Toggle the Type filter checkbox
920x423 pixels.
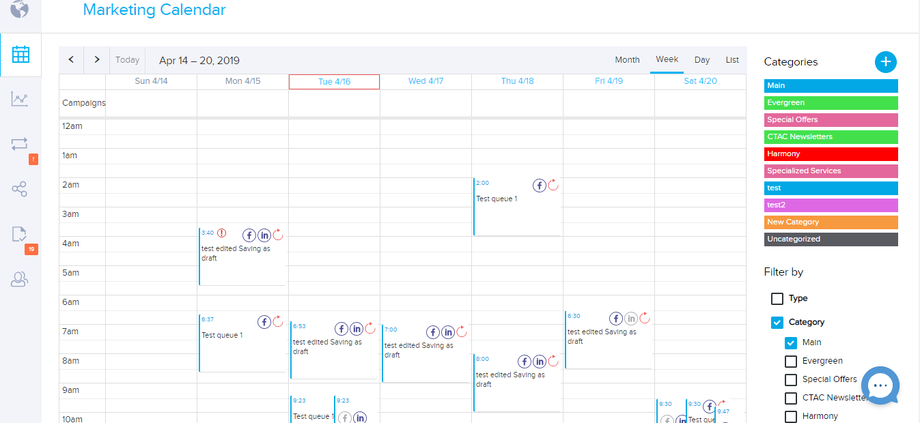[777, 299]
